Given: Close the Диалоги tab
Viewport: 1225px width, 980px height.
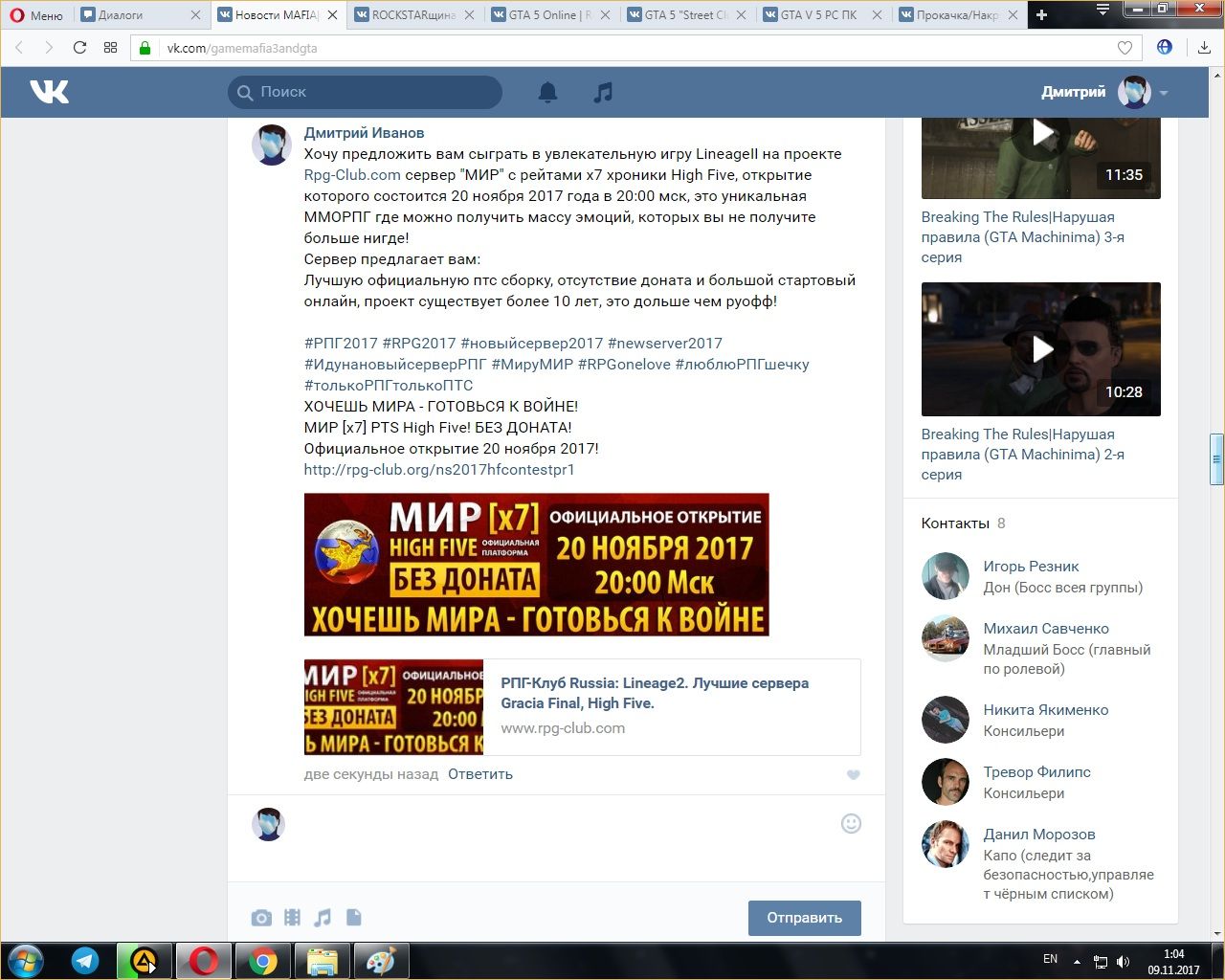Looking at the screenshot, I should tap(196, 15).
